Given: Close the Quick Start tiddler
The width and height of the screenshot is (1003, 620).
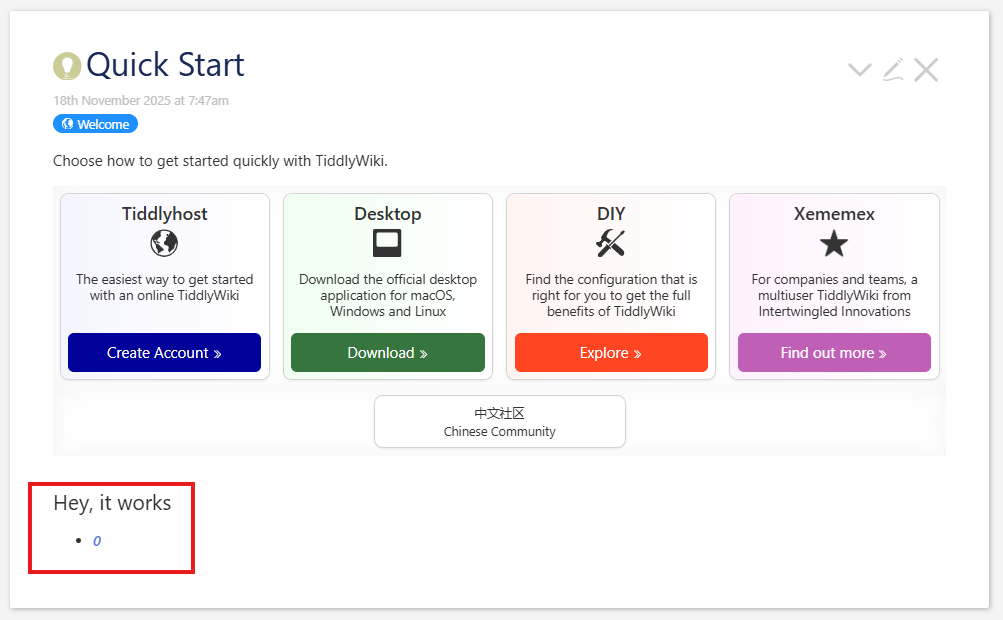Looking at the screenshot, I should coord(926,70).
